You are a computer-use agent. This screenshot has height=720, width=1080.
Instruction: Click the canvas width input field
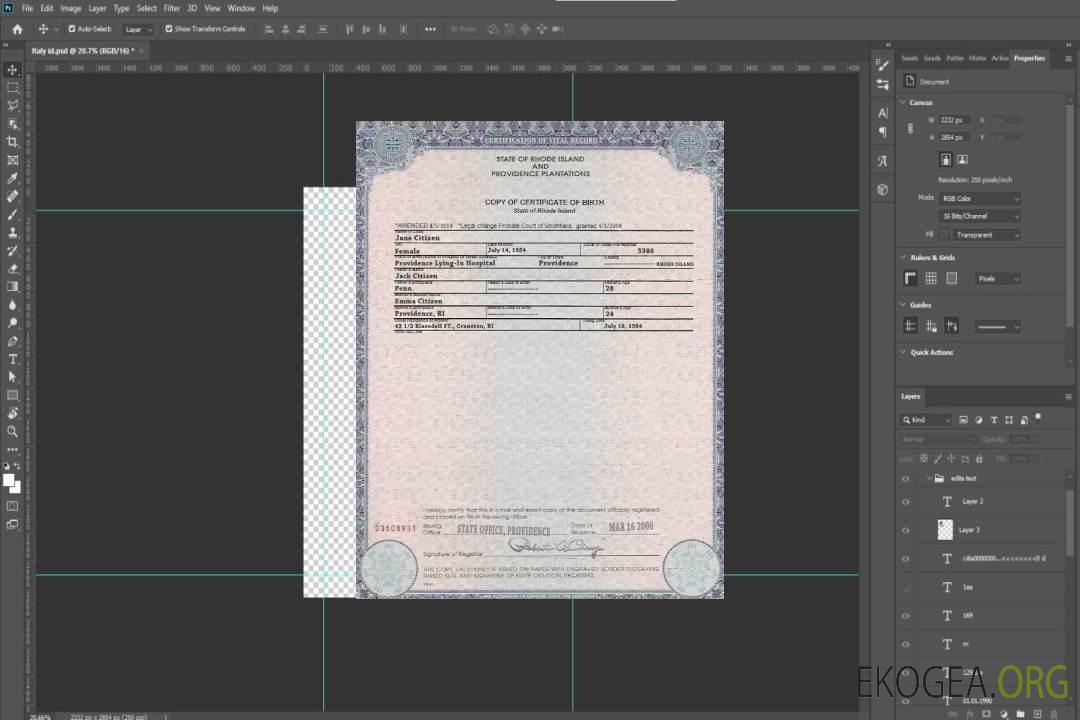tap(954, 120)
